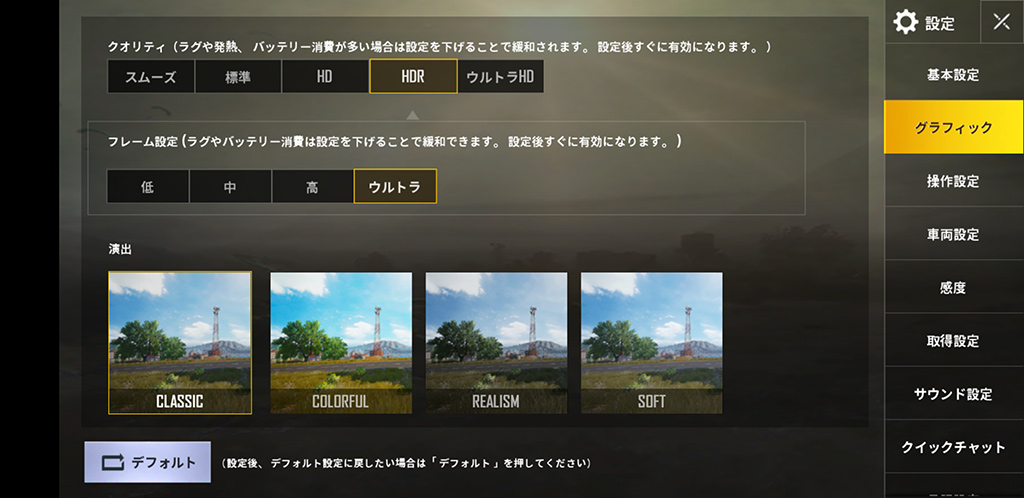
Task: Pick the CLASSIC style thumbnail
Action: click(180, 343)
